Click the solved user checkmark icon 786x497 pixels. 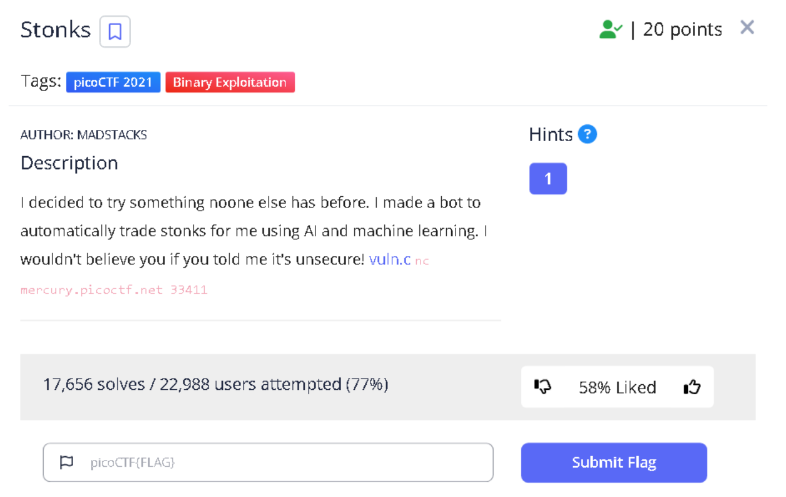(610, 30)
